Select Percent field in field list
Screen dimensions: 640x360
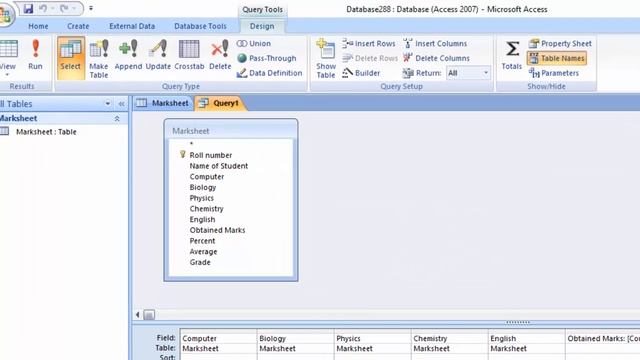pos(202,241)
